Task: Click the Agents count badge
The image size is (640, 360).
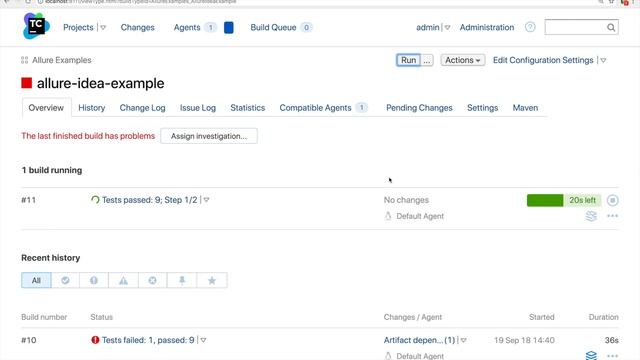Action: (211, 27)
